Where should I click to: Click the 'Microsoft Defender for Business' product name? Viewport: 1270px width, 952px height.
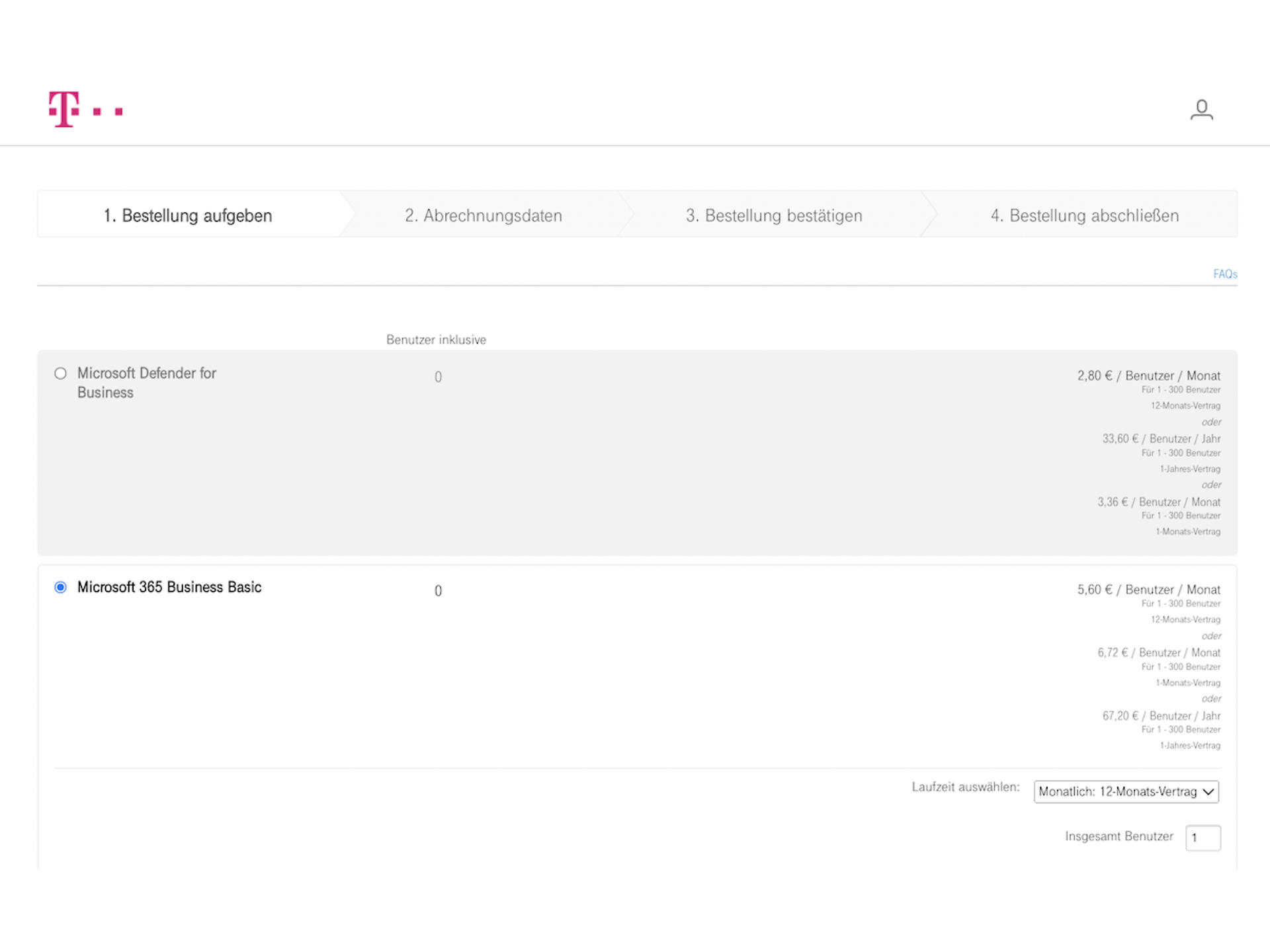click(147, 382)
